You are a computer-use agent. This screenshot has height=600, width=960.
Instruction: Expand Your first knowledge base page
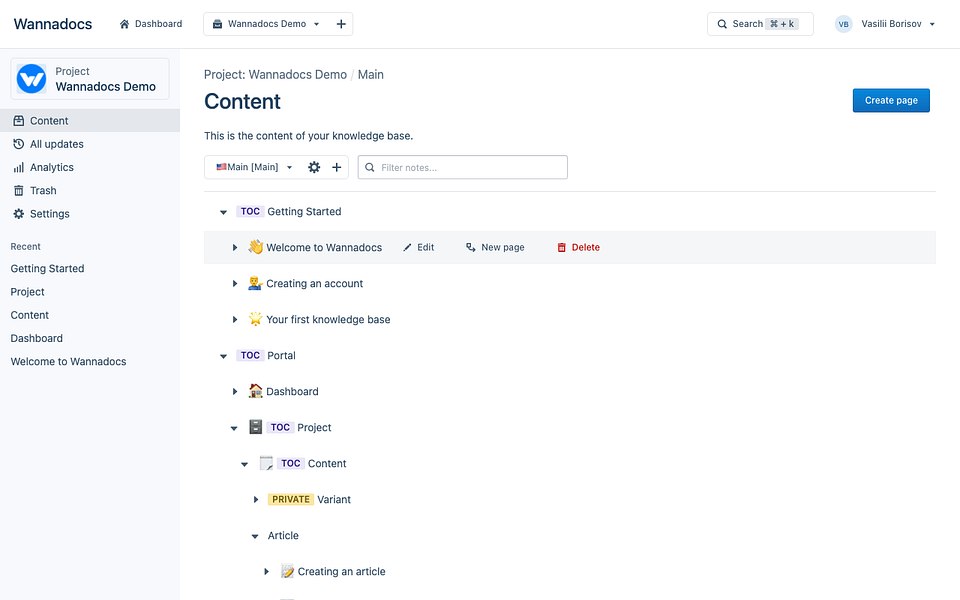tap(234, 320)
